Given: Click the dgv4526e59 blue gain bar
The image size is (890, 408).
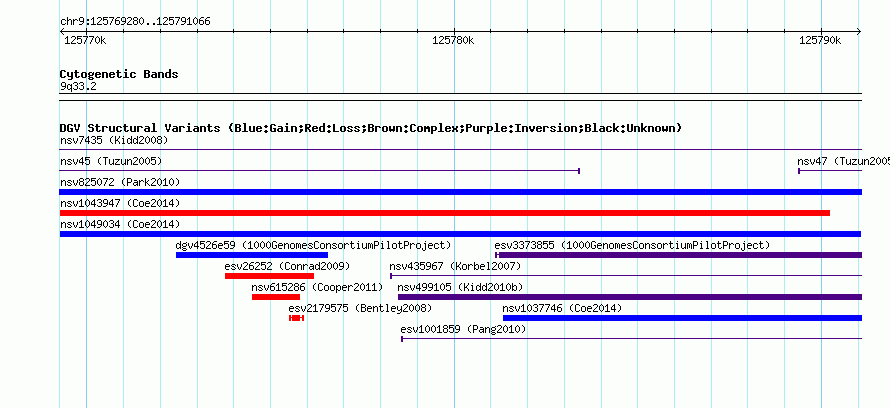Looking at the screenshot, I should (252, 255).
